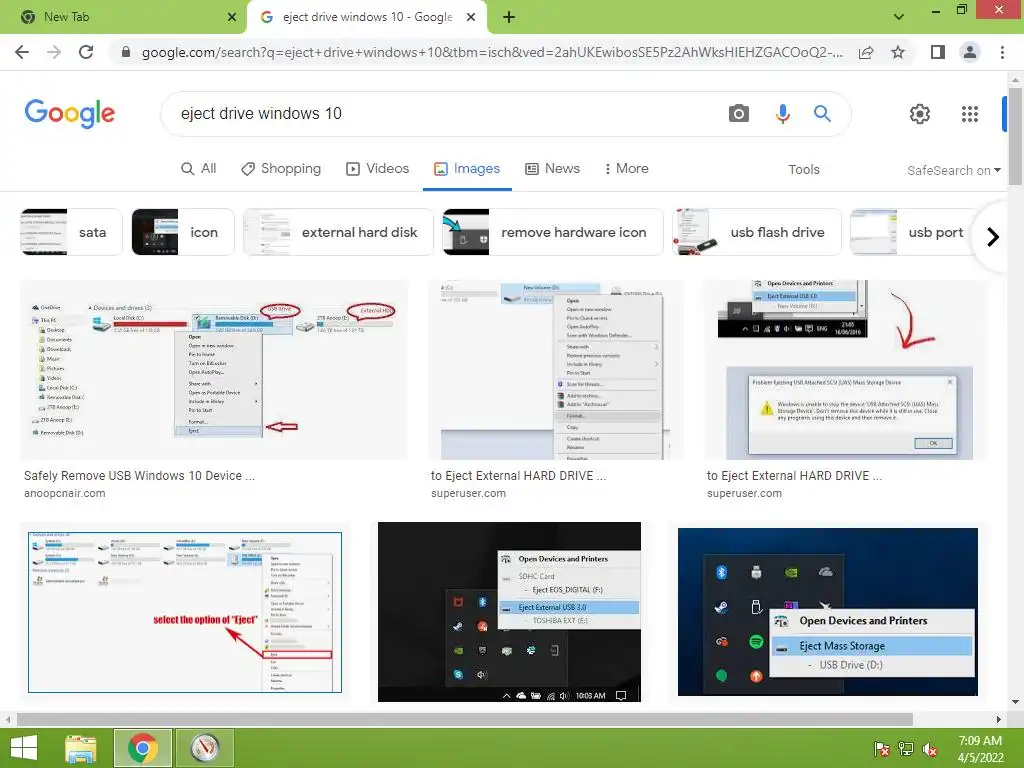Image resolution: width=1024 pixels, height=768 pixels.
Task: Open the Chrome profile avatar
Action: 970,52
